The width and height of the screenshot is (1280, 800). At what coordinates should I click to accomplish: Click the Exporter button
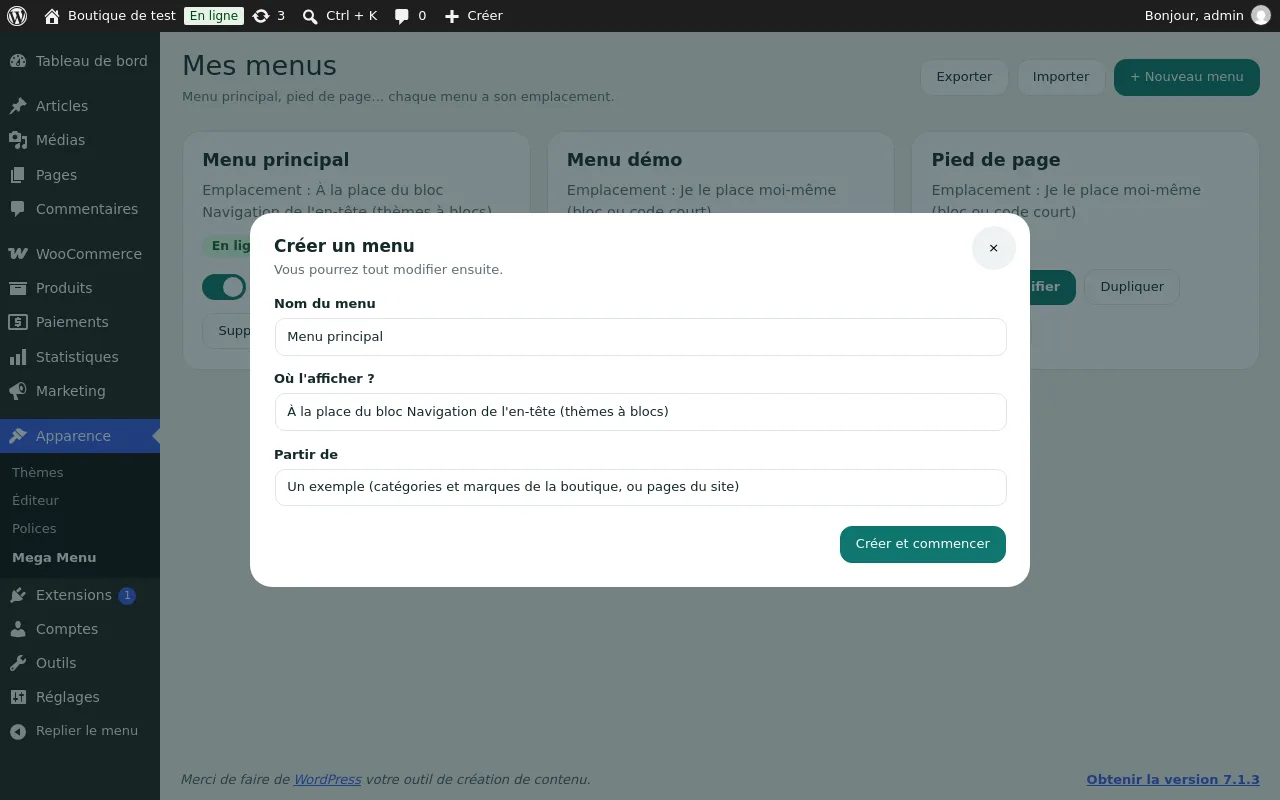964,77
